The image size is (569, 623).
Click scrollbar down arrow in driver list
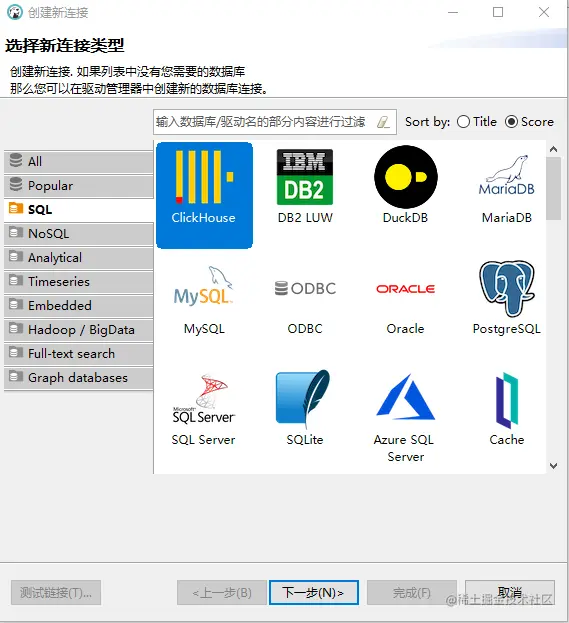coord(554,466)
